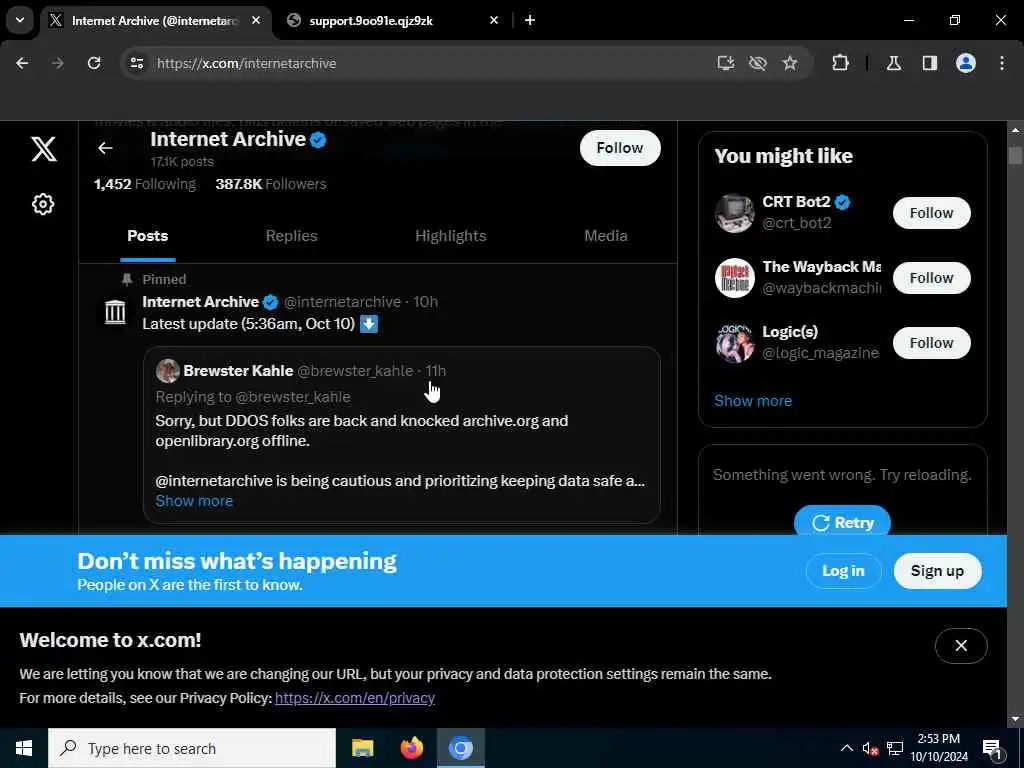
Task: Open the 387.8K Followers list
Action: click(x=270, y=184)
